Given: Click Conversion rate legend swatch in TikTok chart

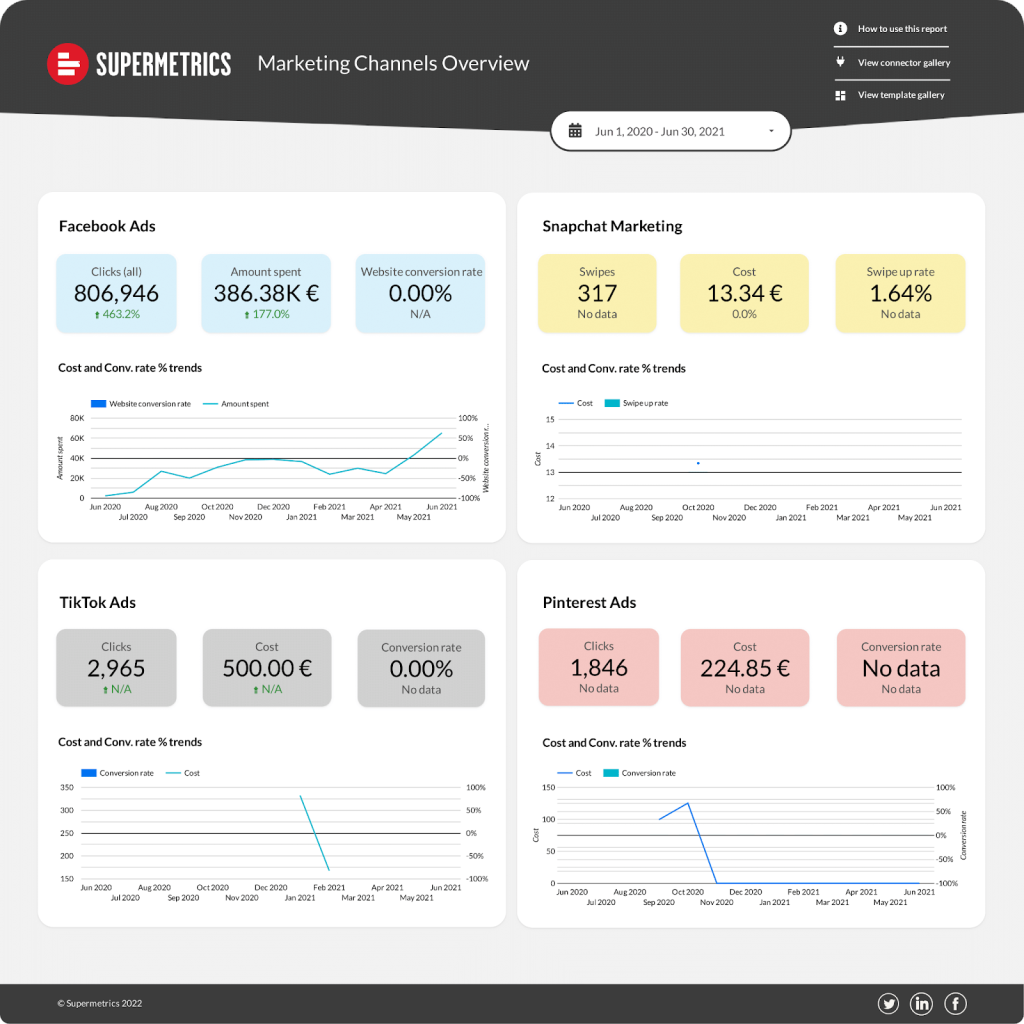Looking at the screenshot, I should pos(89,773).
